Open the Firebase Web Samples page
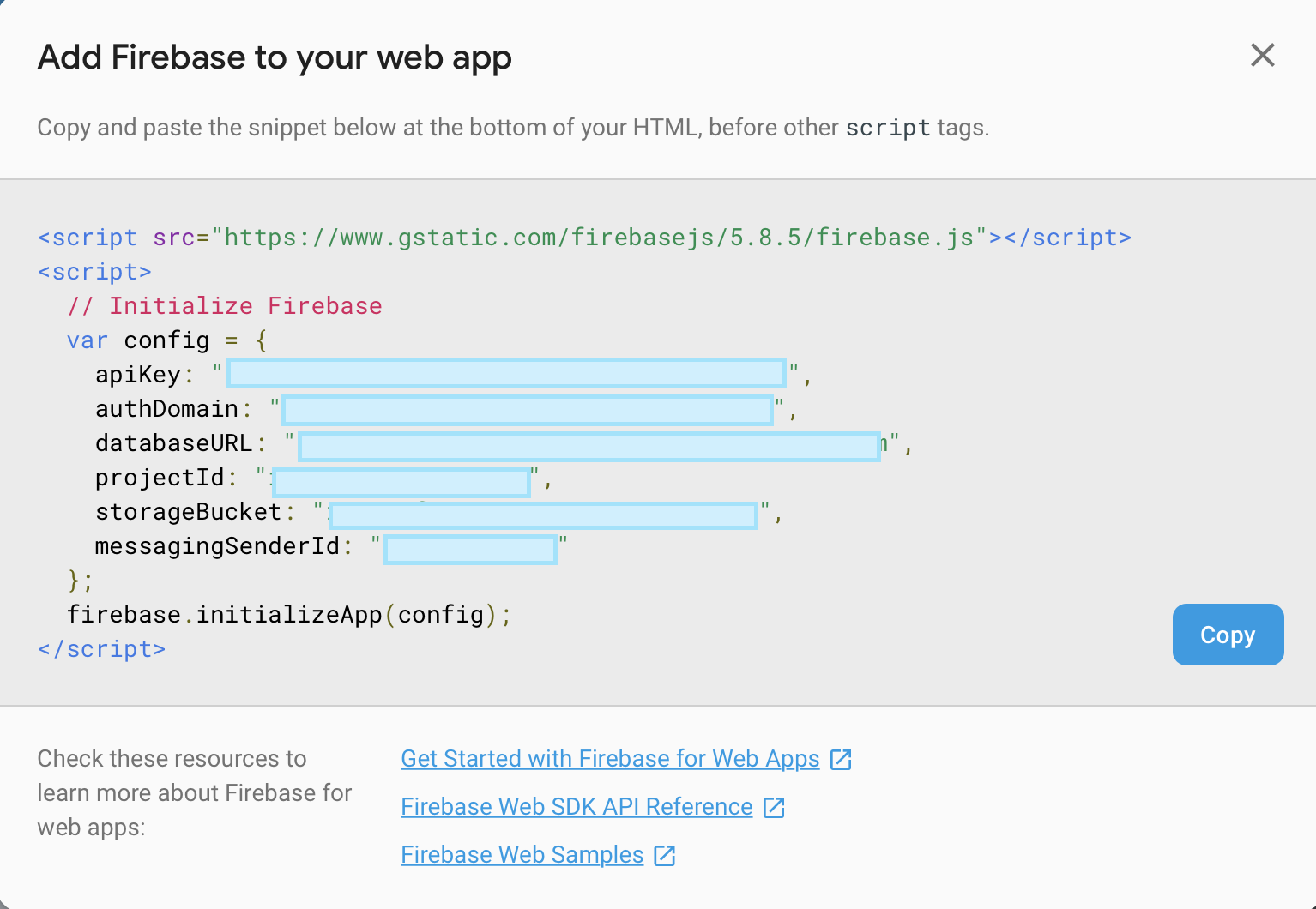The image size is (1316, 909). (522, 855)
